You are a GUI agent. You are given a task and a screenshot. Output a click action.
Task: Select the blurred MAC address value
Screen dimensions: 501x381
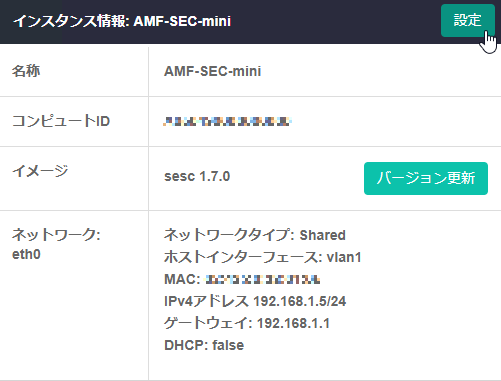pyautogui.click(x=263, y=279)
